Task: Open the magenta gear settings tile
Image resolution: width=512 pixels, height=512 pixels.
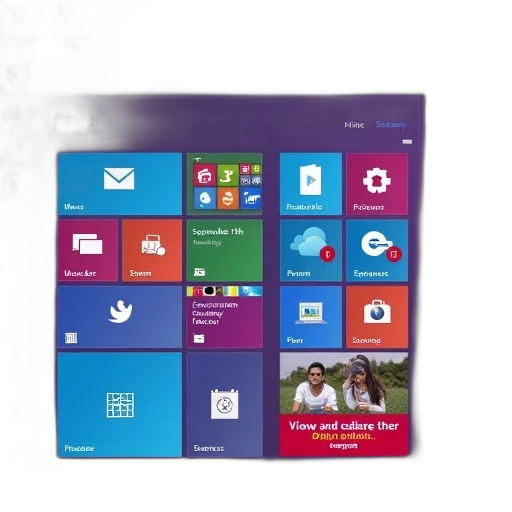Action: pyautogui.click(x=377, y=184)
